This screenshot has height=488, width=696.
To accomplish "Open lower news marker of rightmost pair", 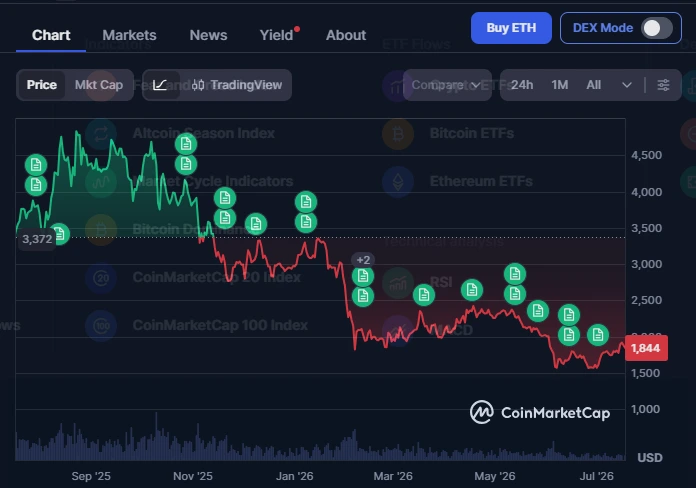I will pyautogui.click(x=569, y=335).
